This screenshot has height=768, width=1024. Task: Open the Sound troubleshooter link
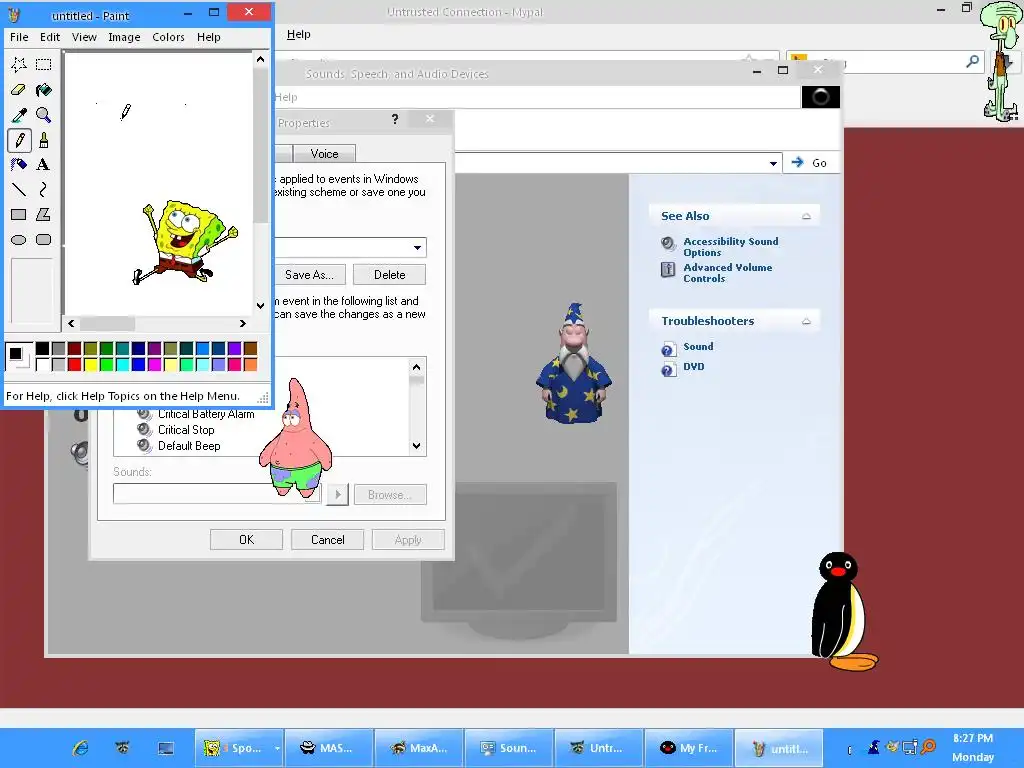click(x=698, y=347)
